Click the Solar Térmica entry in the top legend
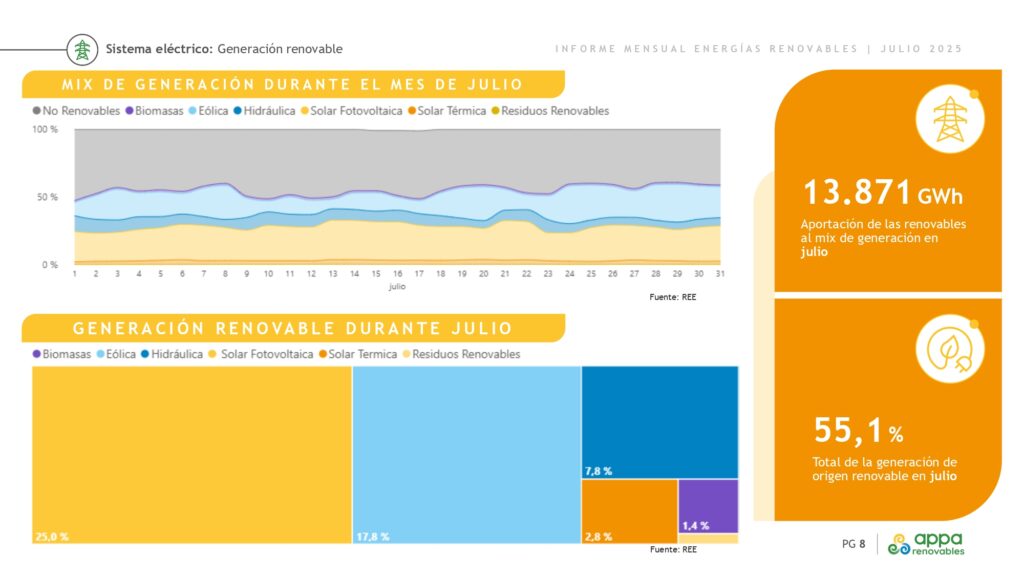This screenshot has height=576, width=1024. pyautogui.click(x=447, y=111)
